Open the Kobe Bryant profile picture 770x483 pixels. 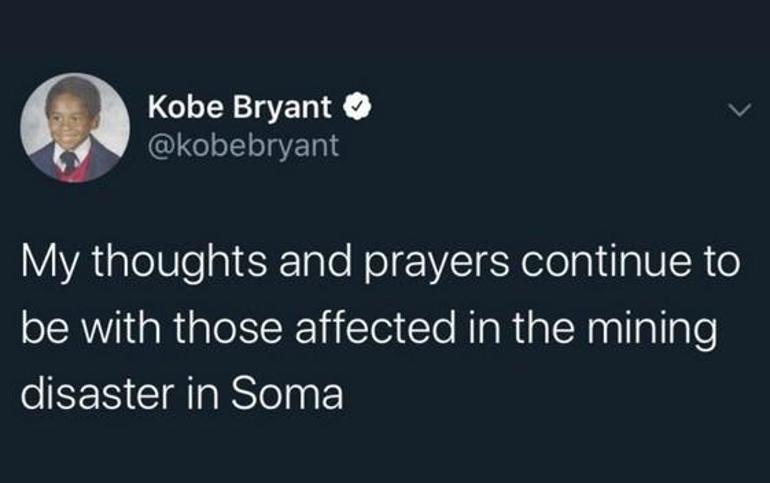(x=74, y=129)
